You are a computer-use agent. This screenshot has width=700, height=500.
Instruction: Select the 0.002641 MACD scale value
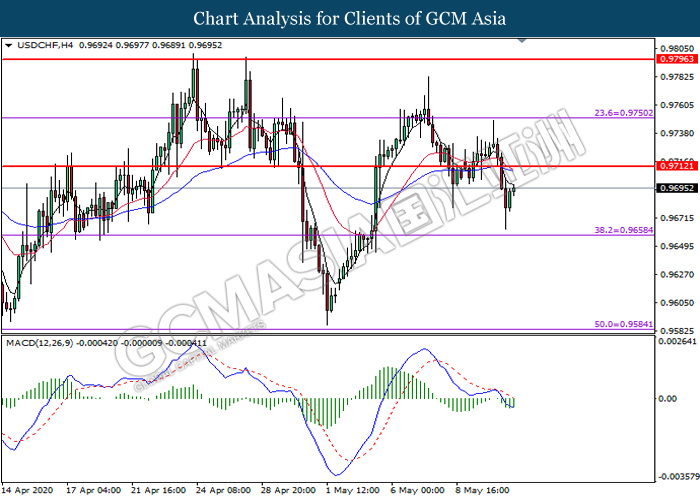[x=675, y=341]
